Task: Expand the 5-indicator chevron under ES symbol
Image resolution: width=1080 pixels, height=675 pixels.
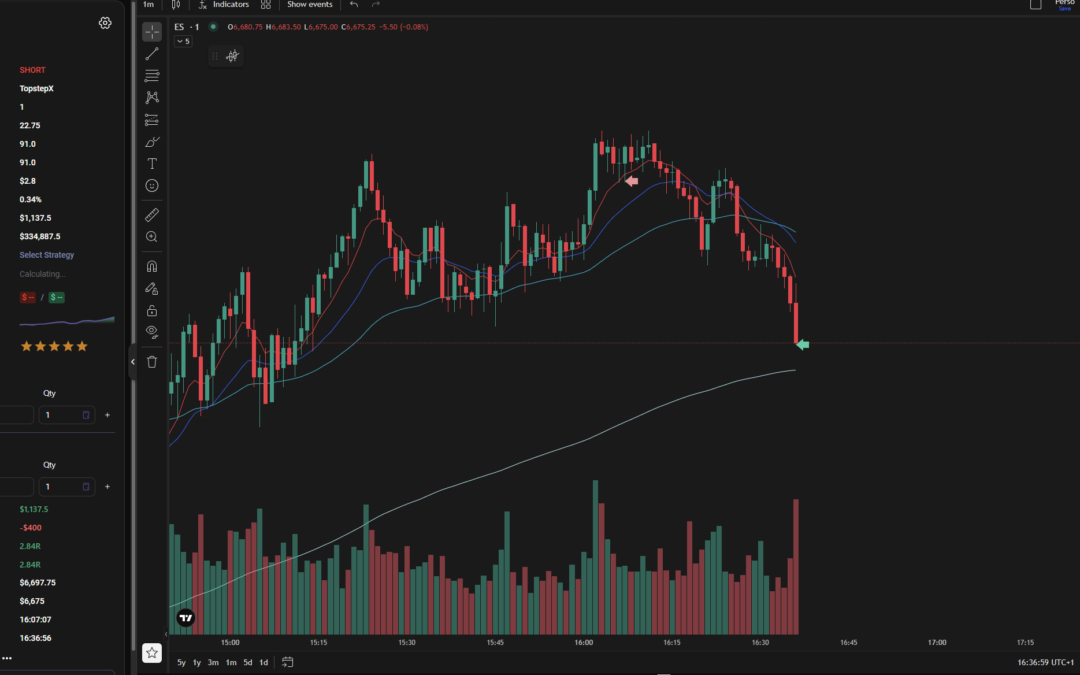Action: click(182, 41)
